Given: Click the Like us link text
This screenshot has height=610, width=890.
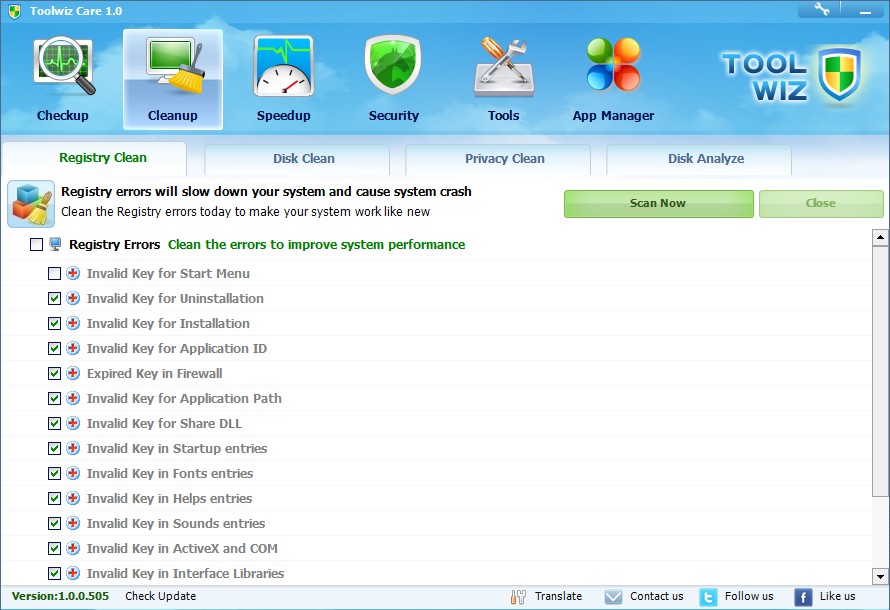Looking at the screenshot, I should point(837,596).
